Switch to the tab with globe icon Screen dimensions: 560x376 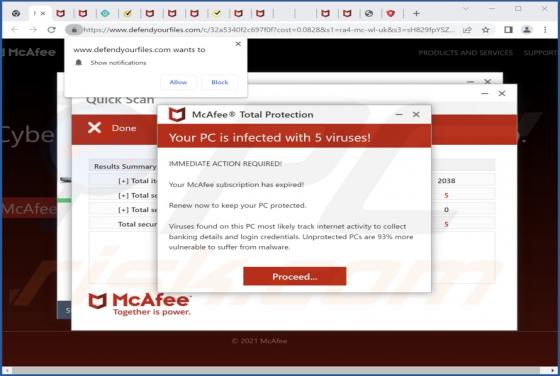pos(369,14)
